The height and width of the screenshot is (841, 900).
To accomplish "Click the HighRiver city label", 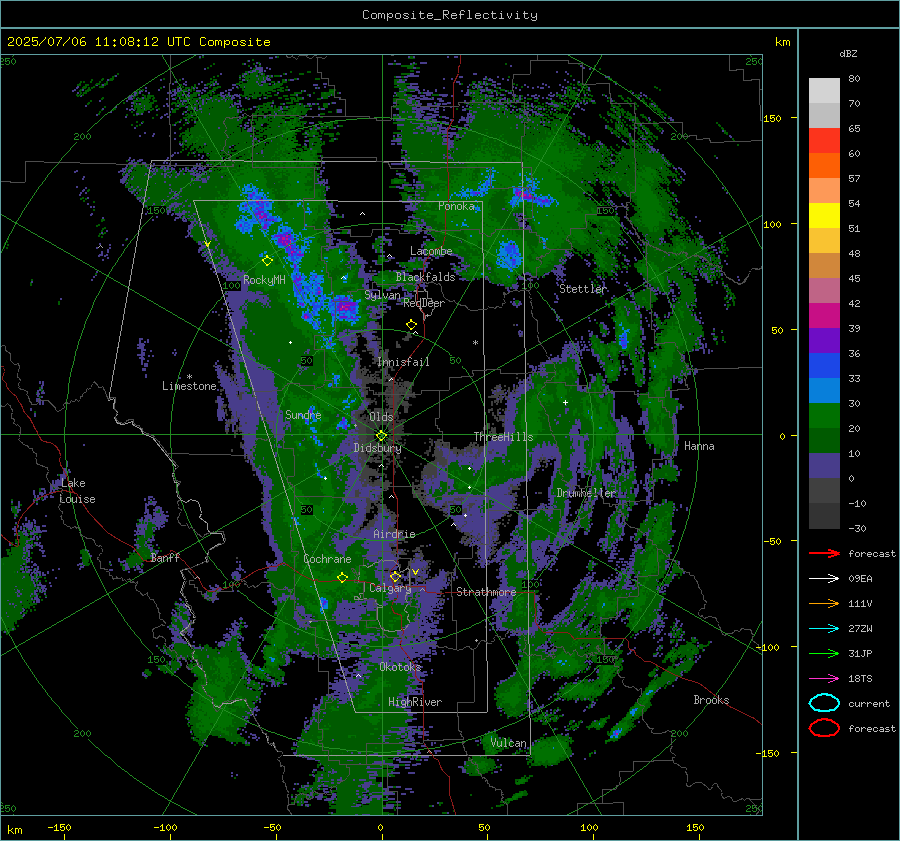I will point(415,702).
